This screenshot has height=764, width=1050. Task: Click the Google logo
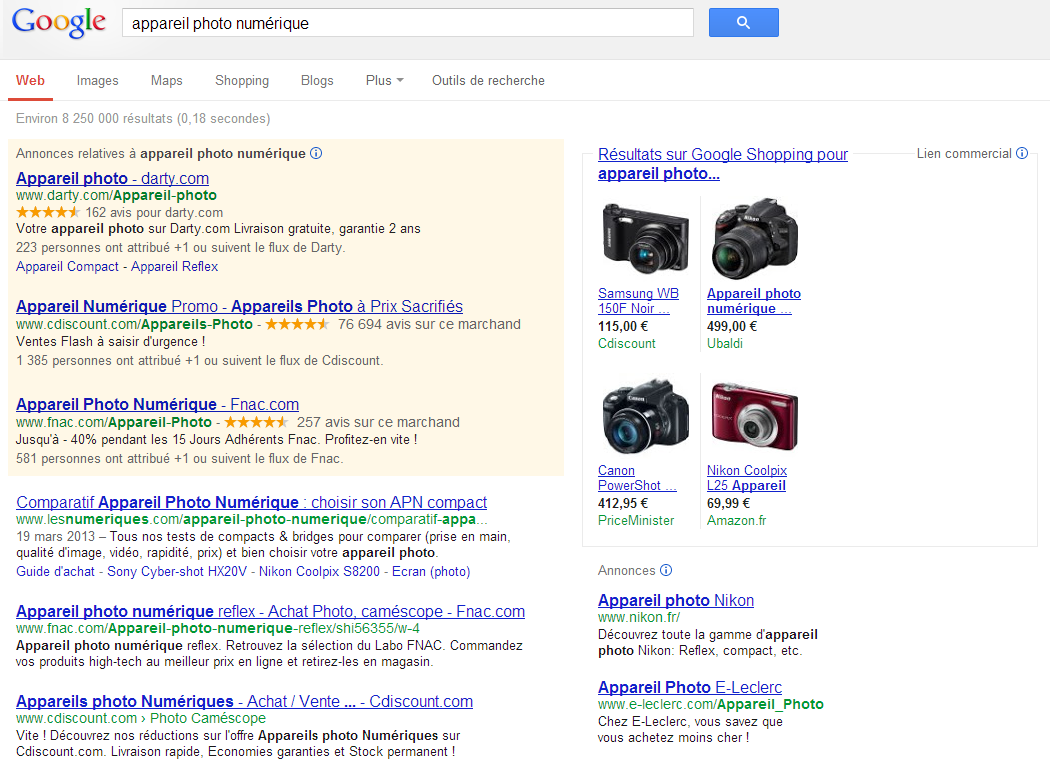coord(59,23)
